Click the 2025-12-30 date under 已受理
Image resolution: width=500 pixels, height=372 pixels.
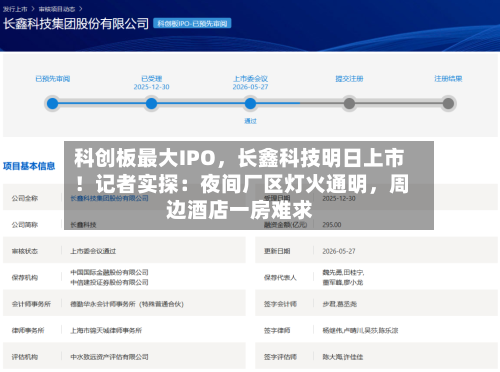(x=151, y=87)
